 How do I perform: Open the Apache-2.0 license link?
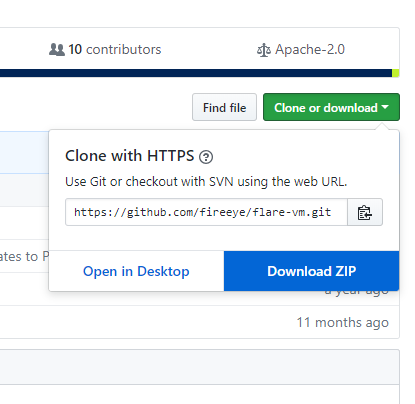point(310,50)
